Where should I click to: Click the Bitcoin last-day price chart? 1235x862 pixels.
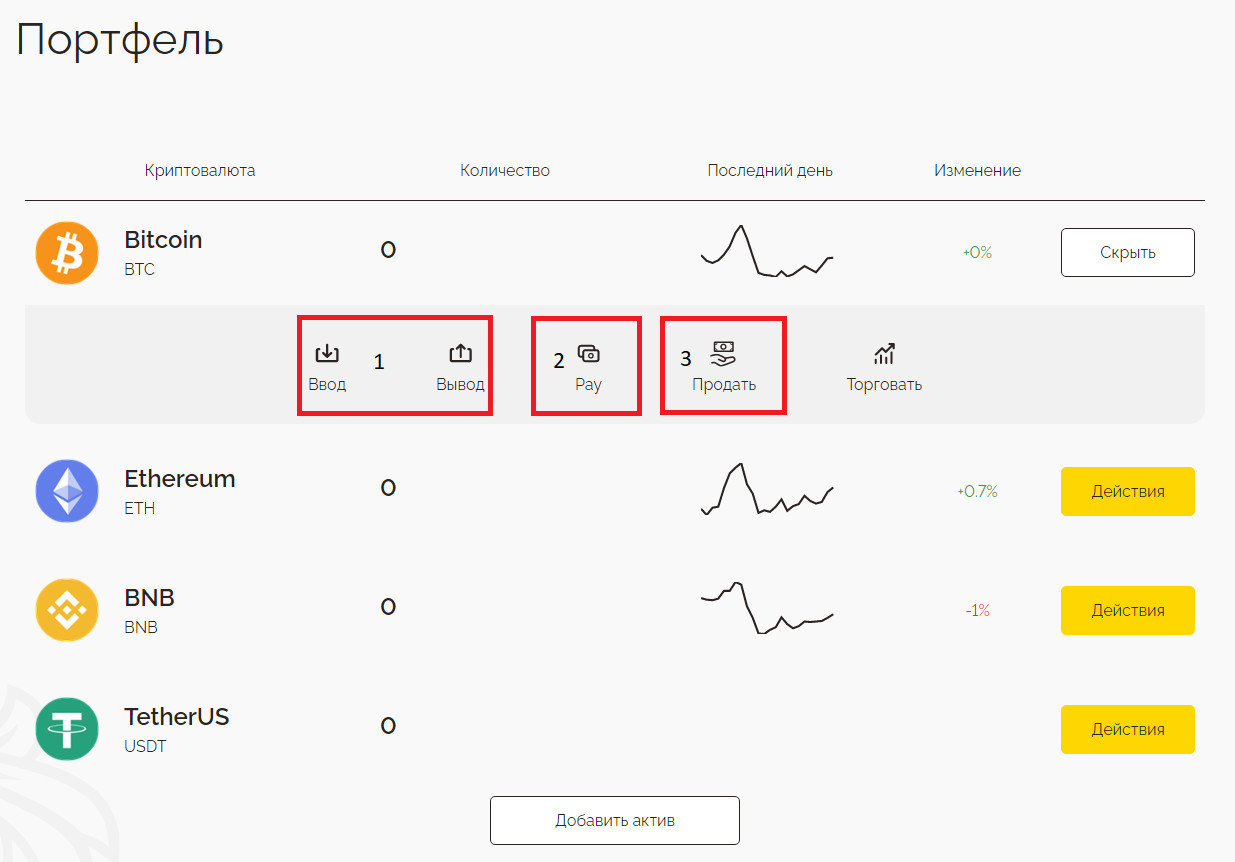click(x=767, y=252)
